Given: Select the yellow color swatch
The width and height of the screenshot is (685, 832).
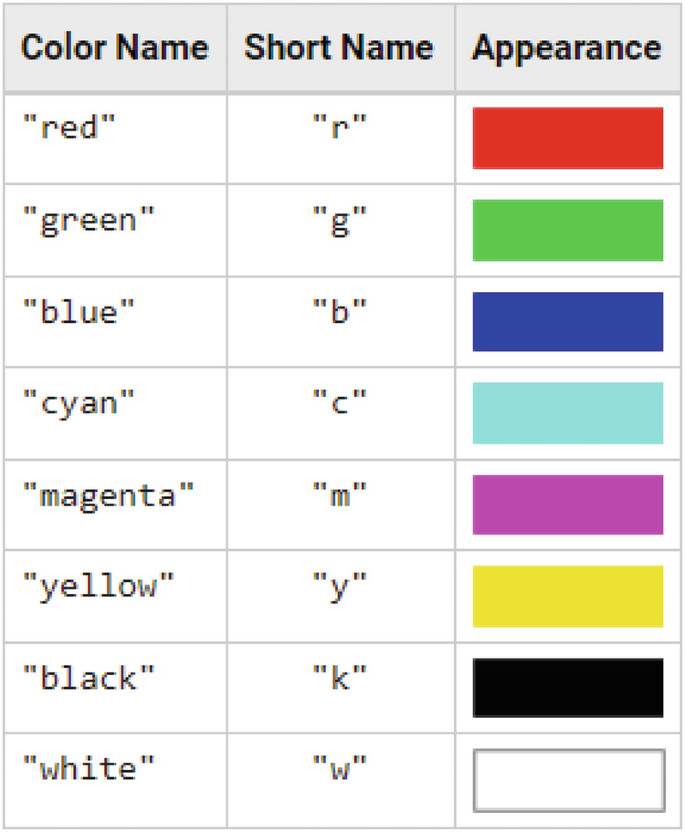Looking at the screenshot, I should tap(567, 597).
